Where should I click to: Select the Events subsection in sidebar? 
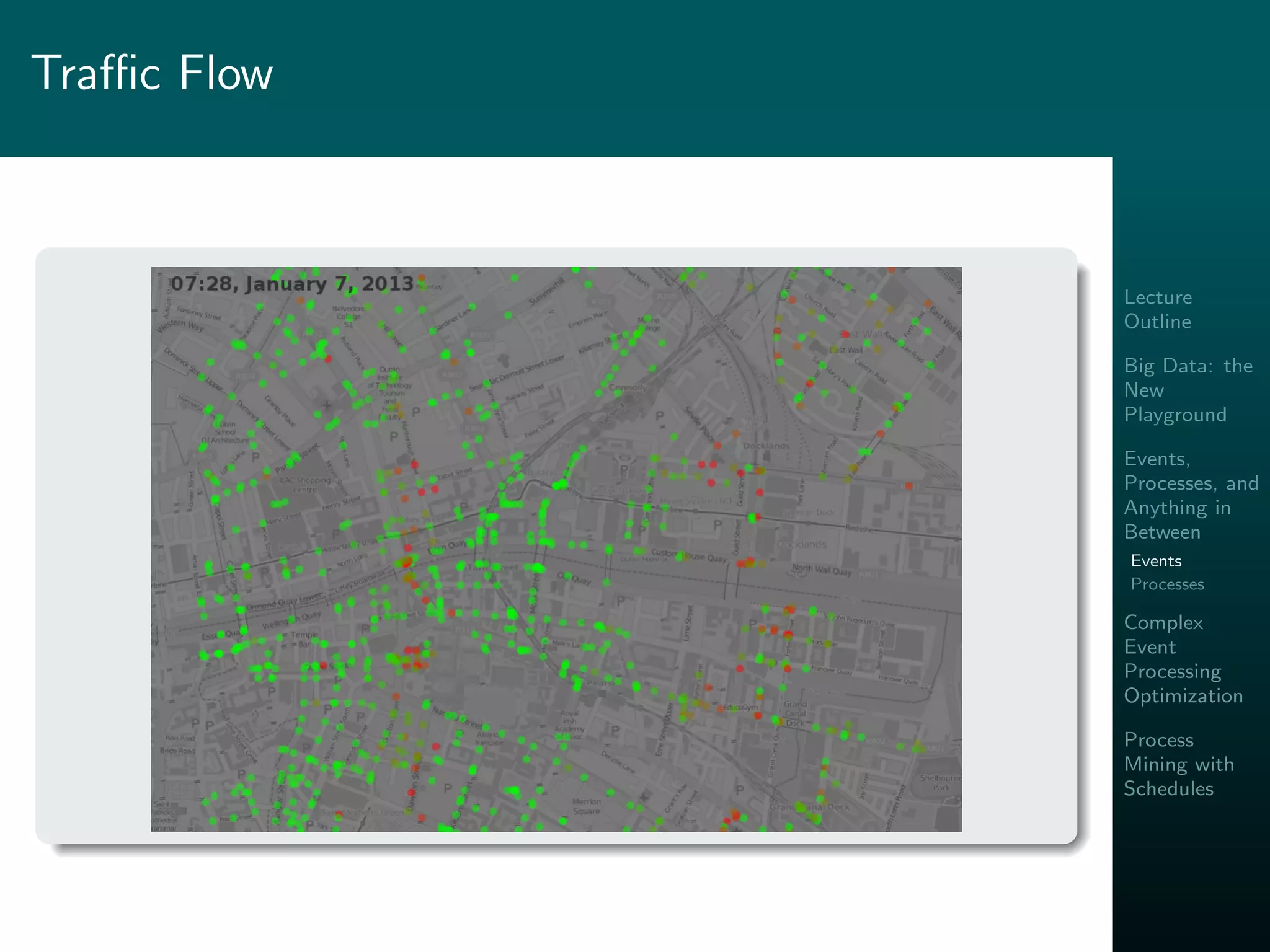tap(1155, 561)
